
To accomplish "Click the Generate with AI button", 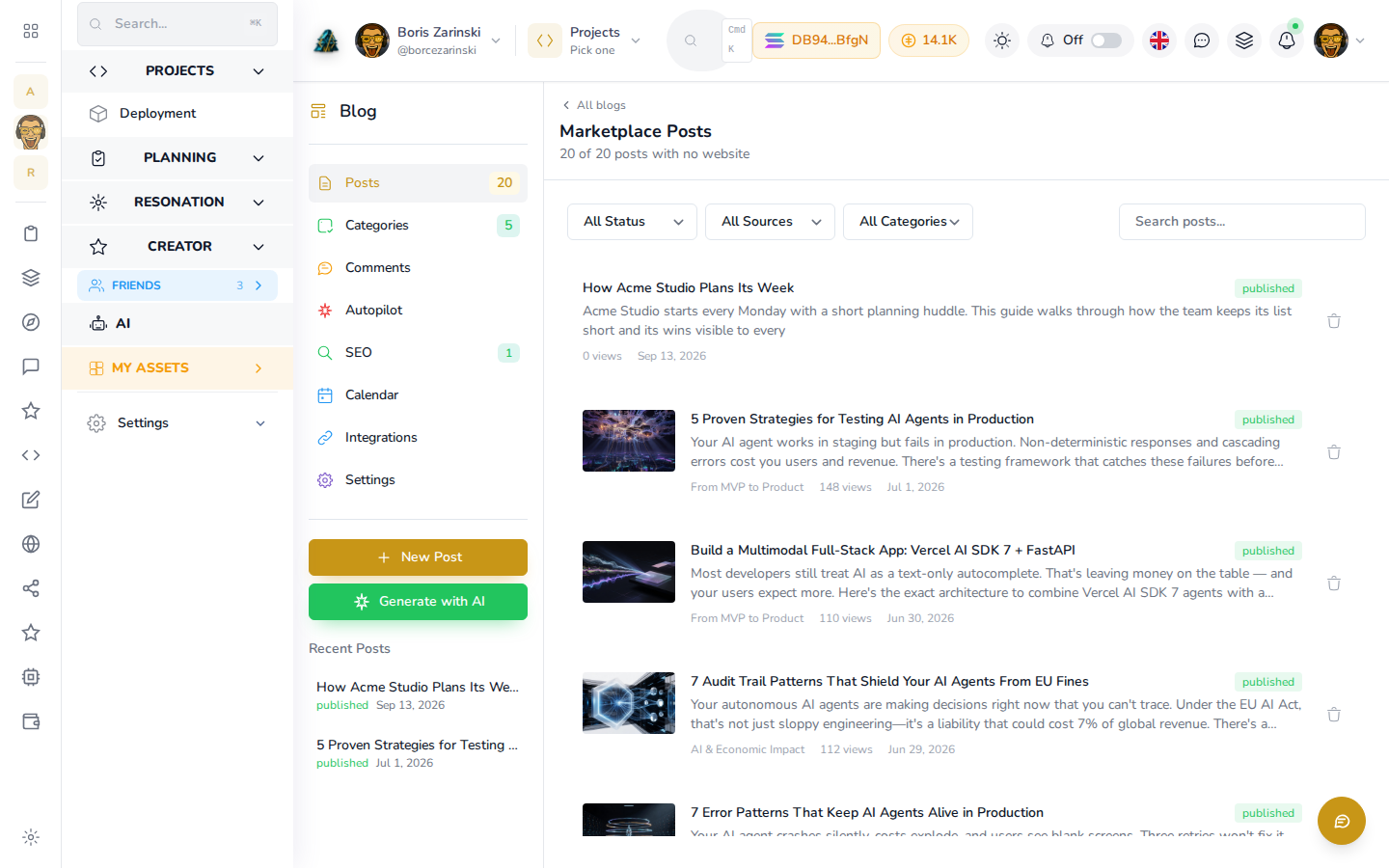I will tap(418, 602).
